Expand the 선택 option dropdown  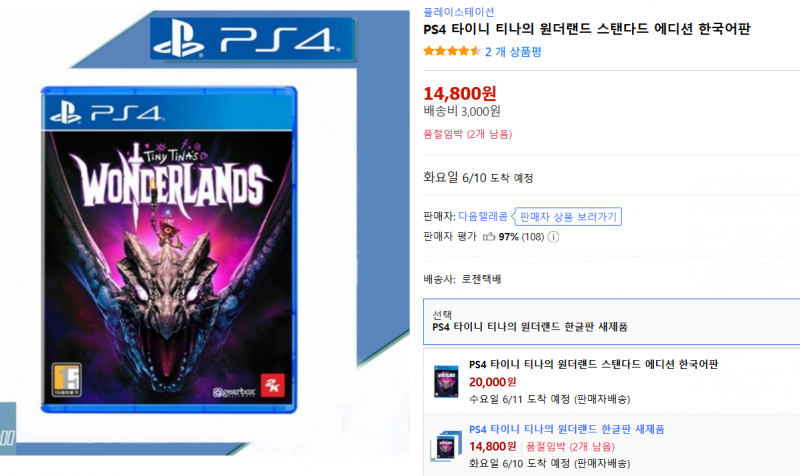(611, 321)
